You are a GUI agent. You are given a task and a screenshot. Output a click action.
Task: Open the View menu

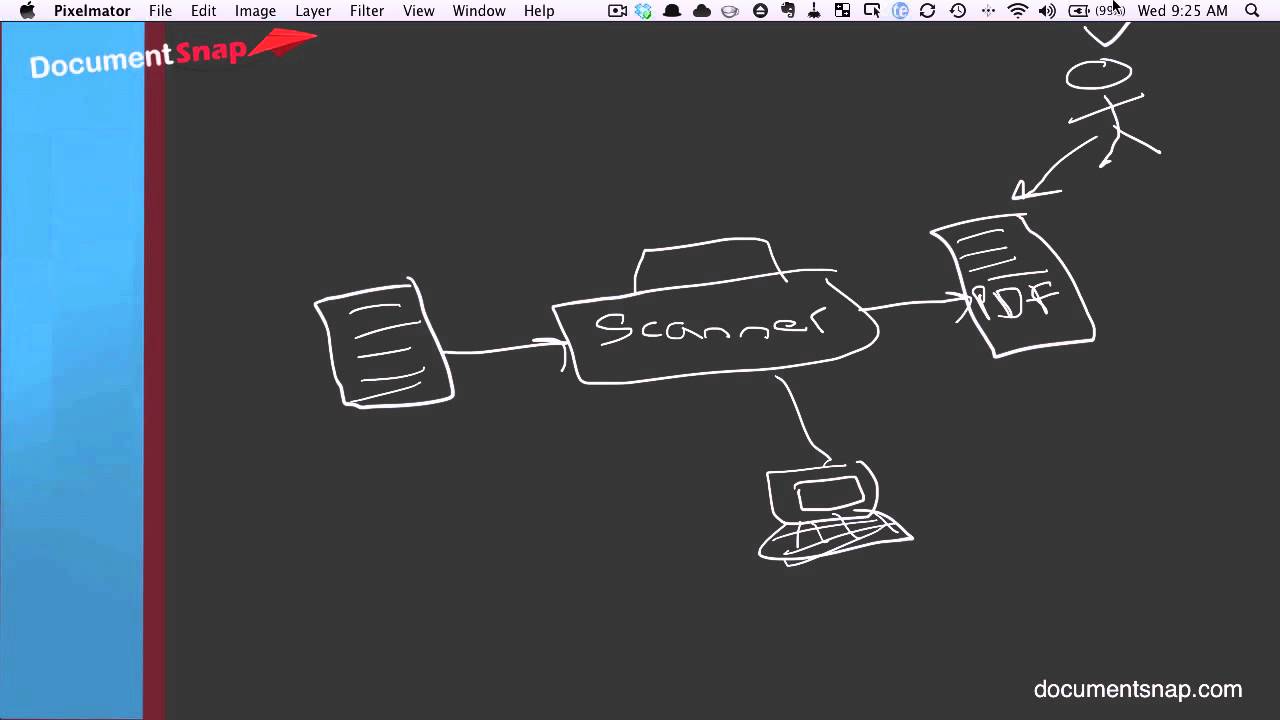point(419,11)
